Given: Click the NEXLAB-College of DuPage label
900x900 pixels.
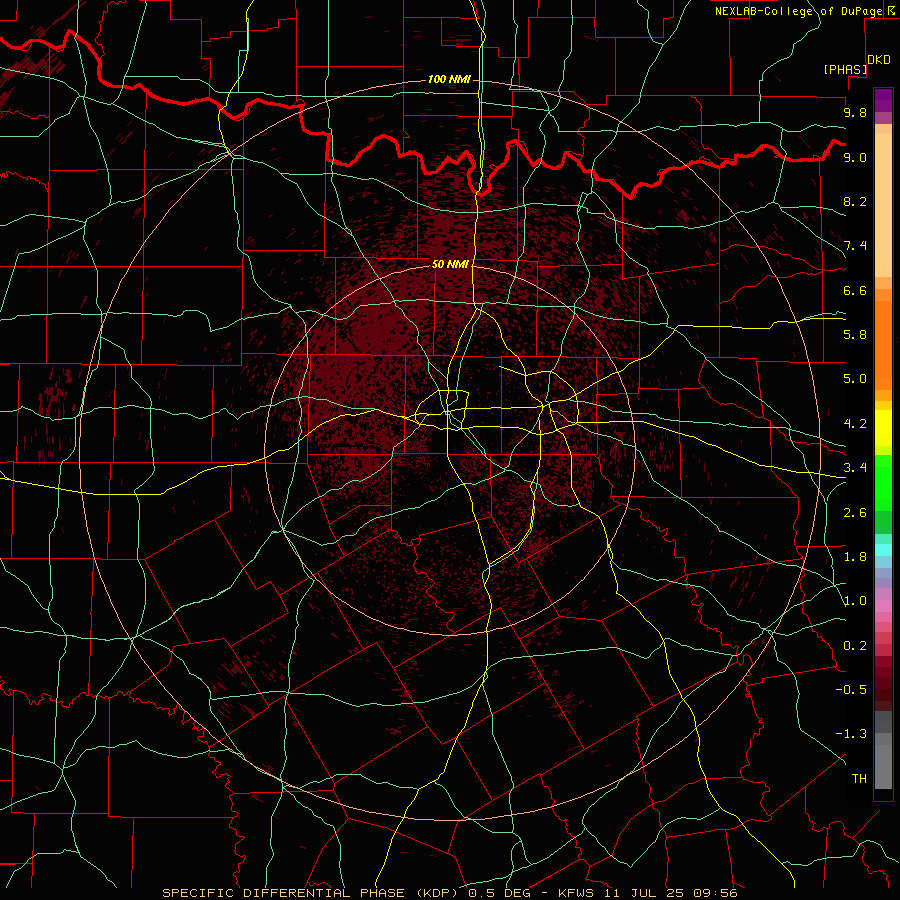Looking at the screenshot, I should coord(798,11).
